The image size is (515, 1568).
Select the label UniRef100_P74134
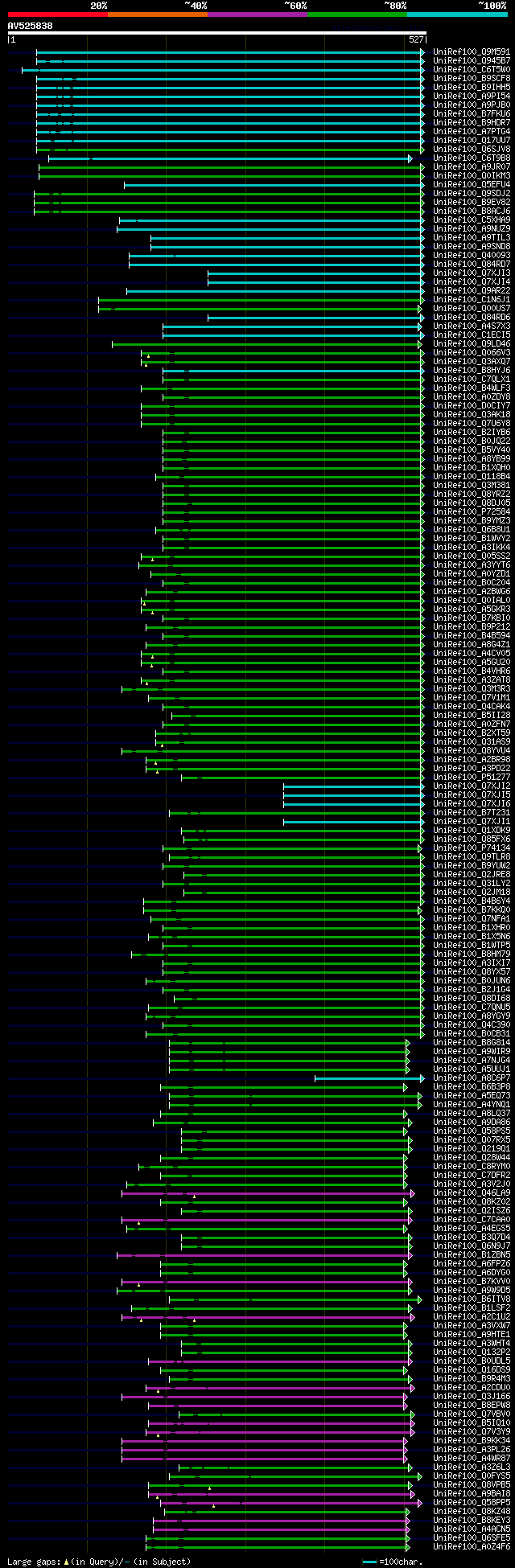coord(472,848)
